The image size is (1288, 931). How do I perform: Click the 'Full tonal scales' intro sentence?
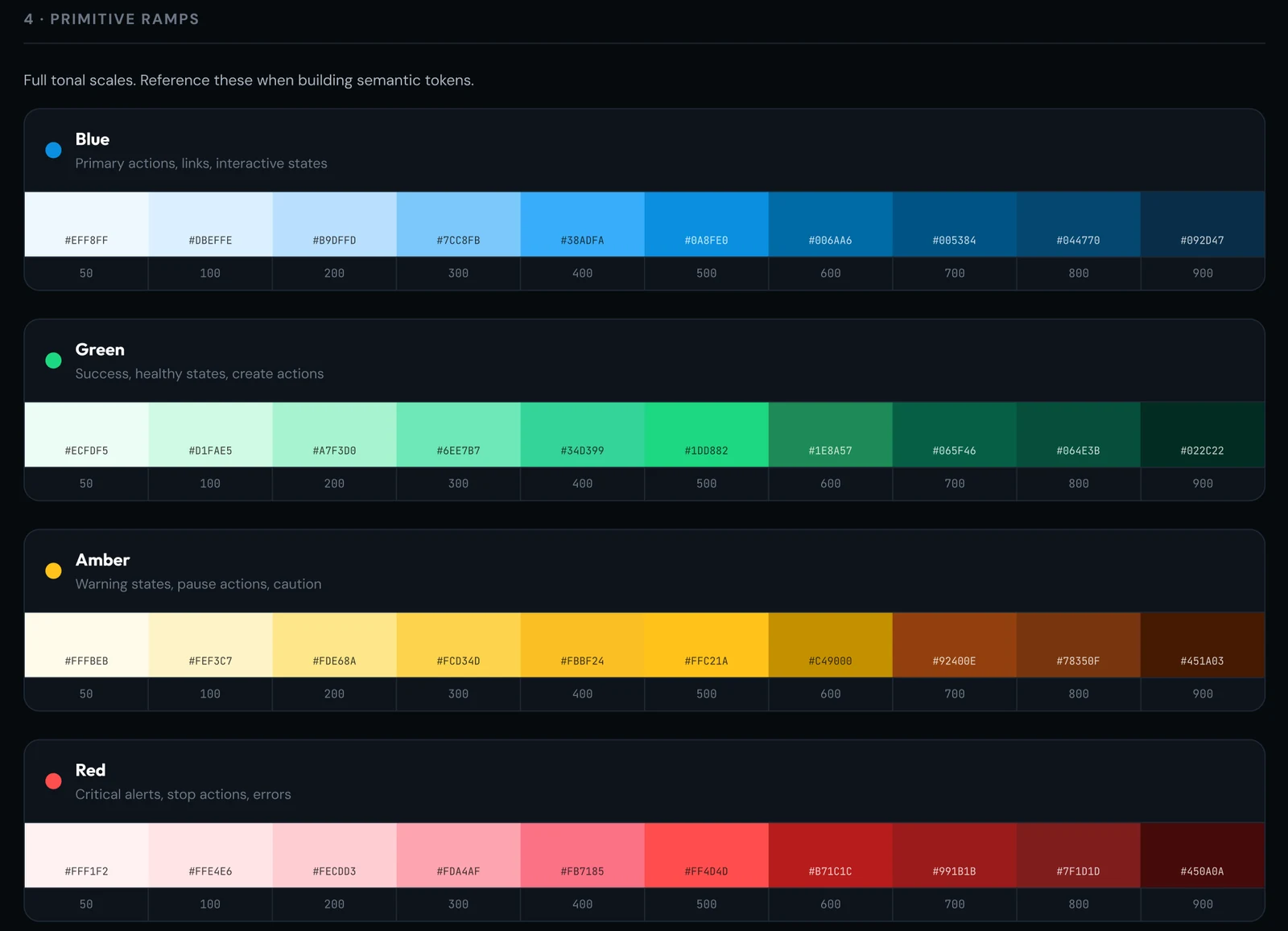click(249, 80)
